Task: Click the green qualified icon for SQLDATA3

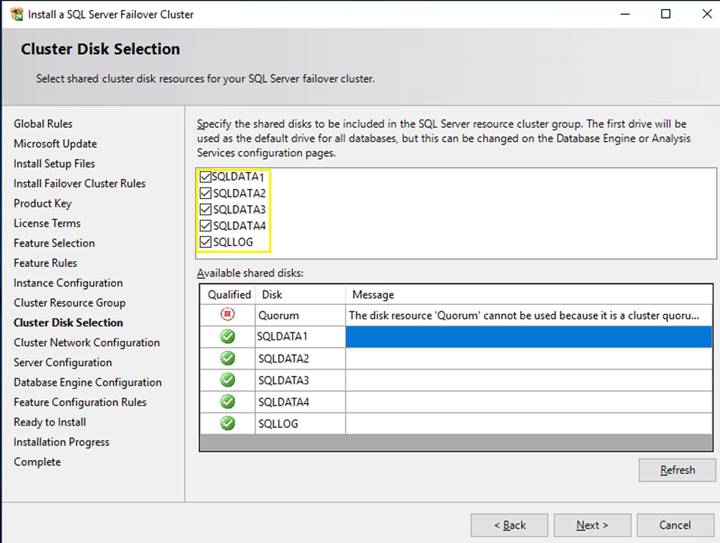Action: coord(227,380)
